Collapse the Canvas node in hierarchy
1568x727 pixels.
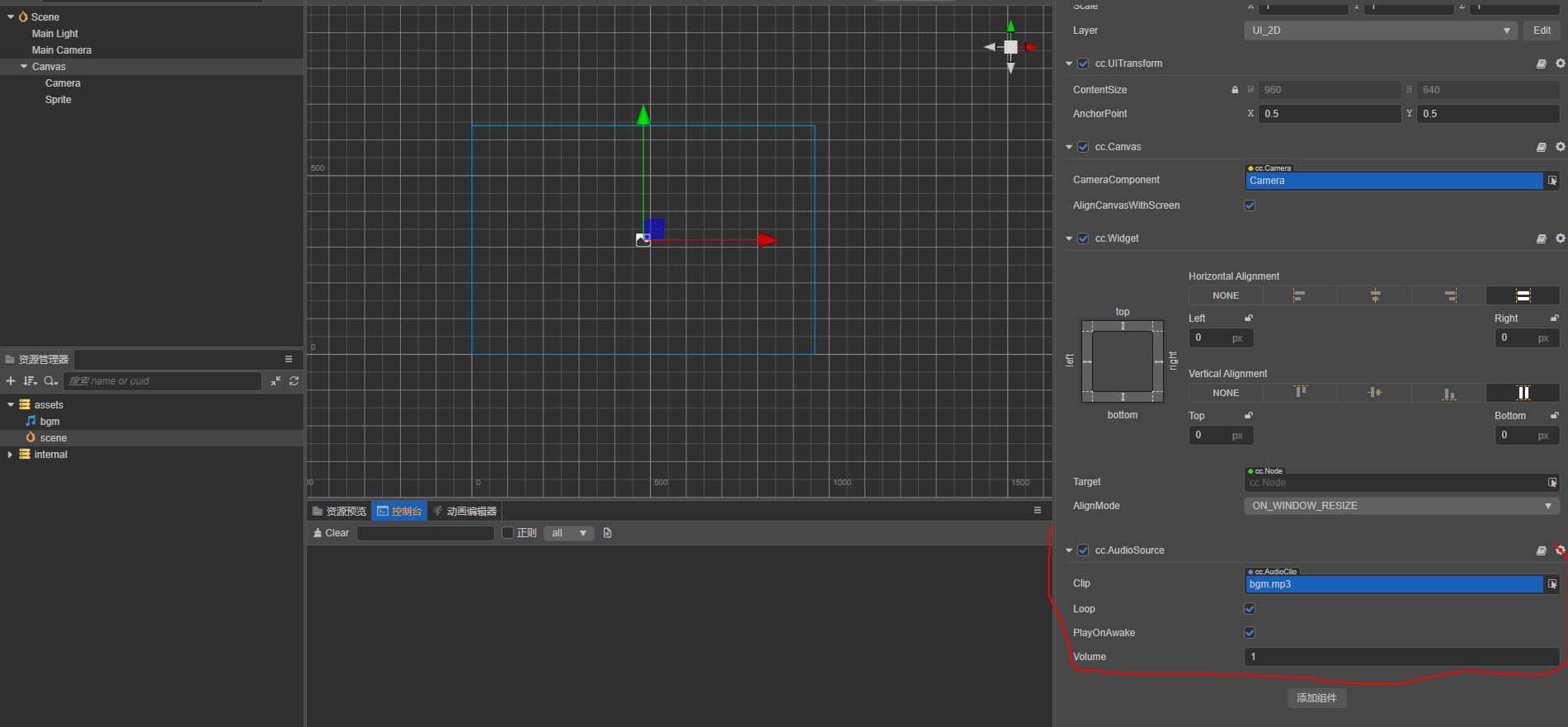[x=24, y=66]
